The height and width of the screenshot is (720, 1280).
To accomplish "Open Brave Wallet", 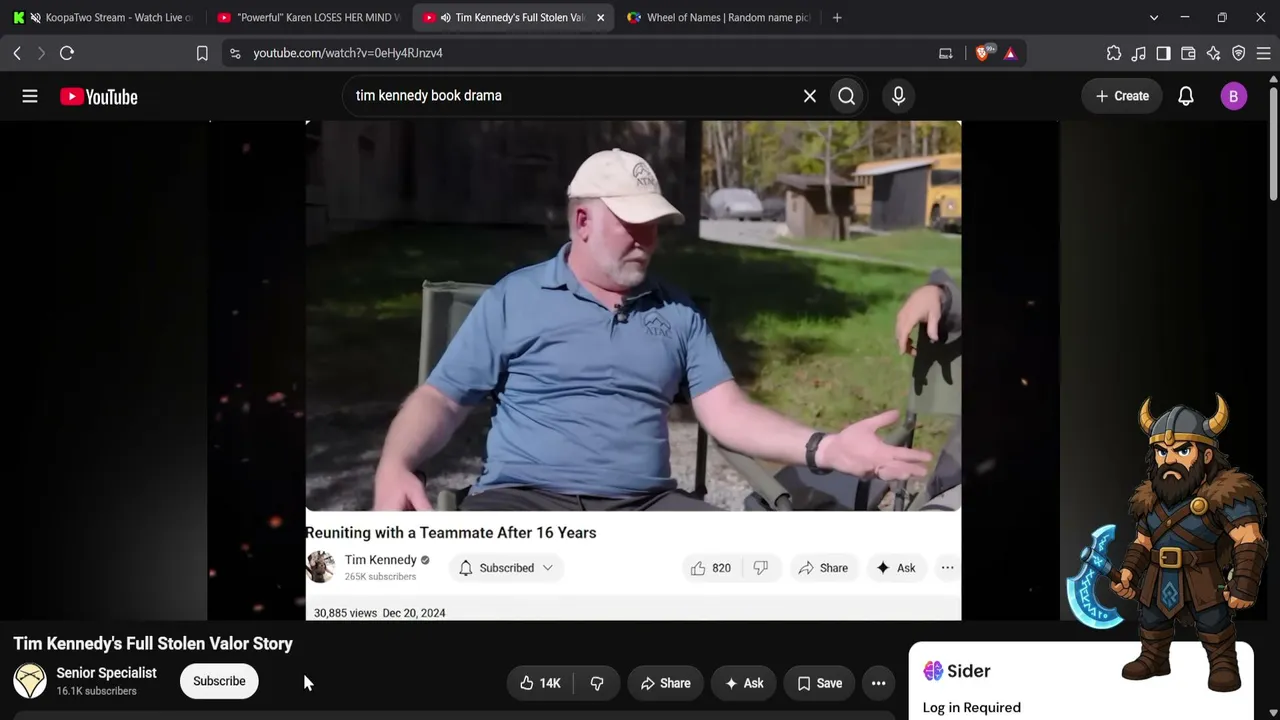I will click(1188, 53).
